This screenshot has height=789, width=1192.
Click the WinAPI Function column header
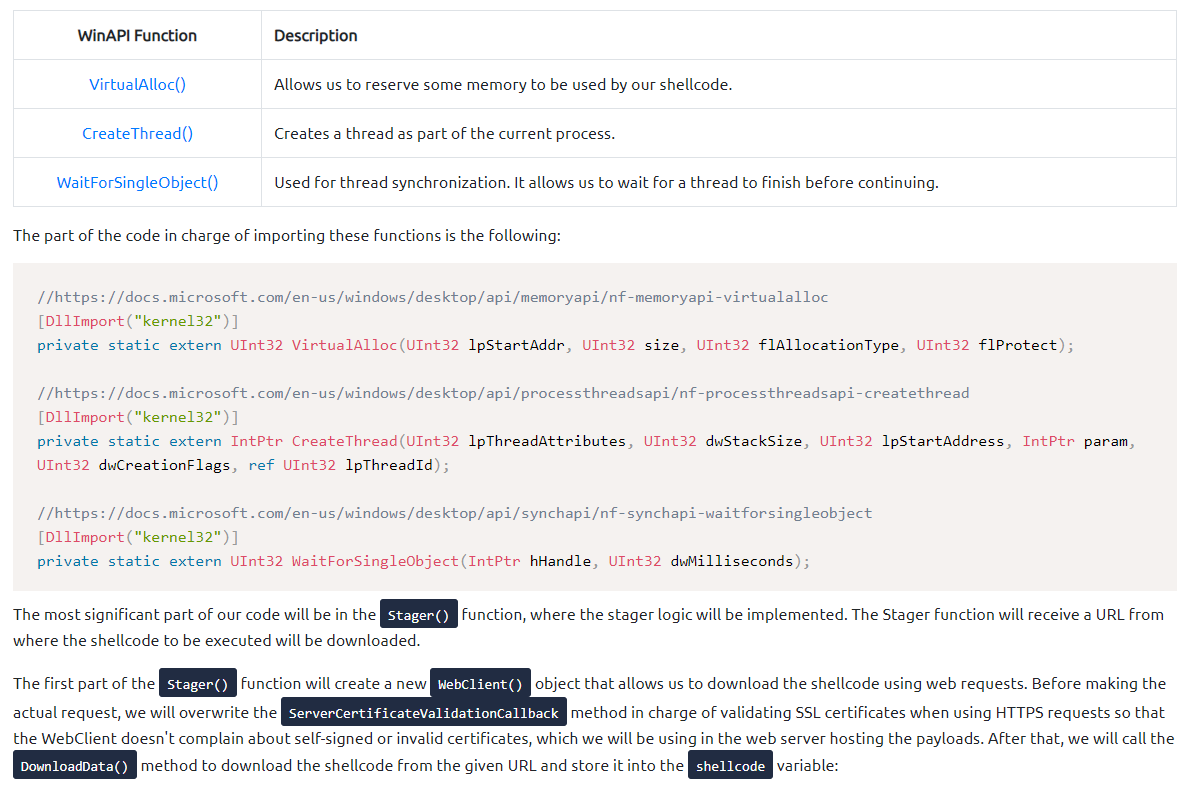click(x=137, y=35)
